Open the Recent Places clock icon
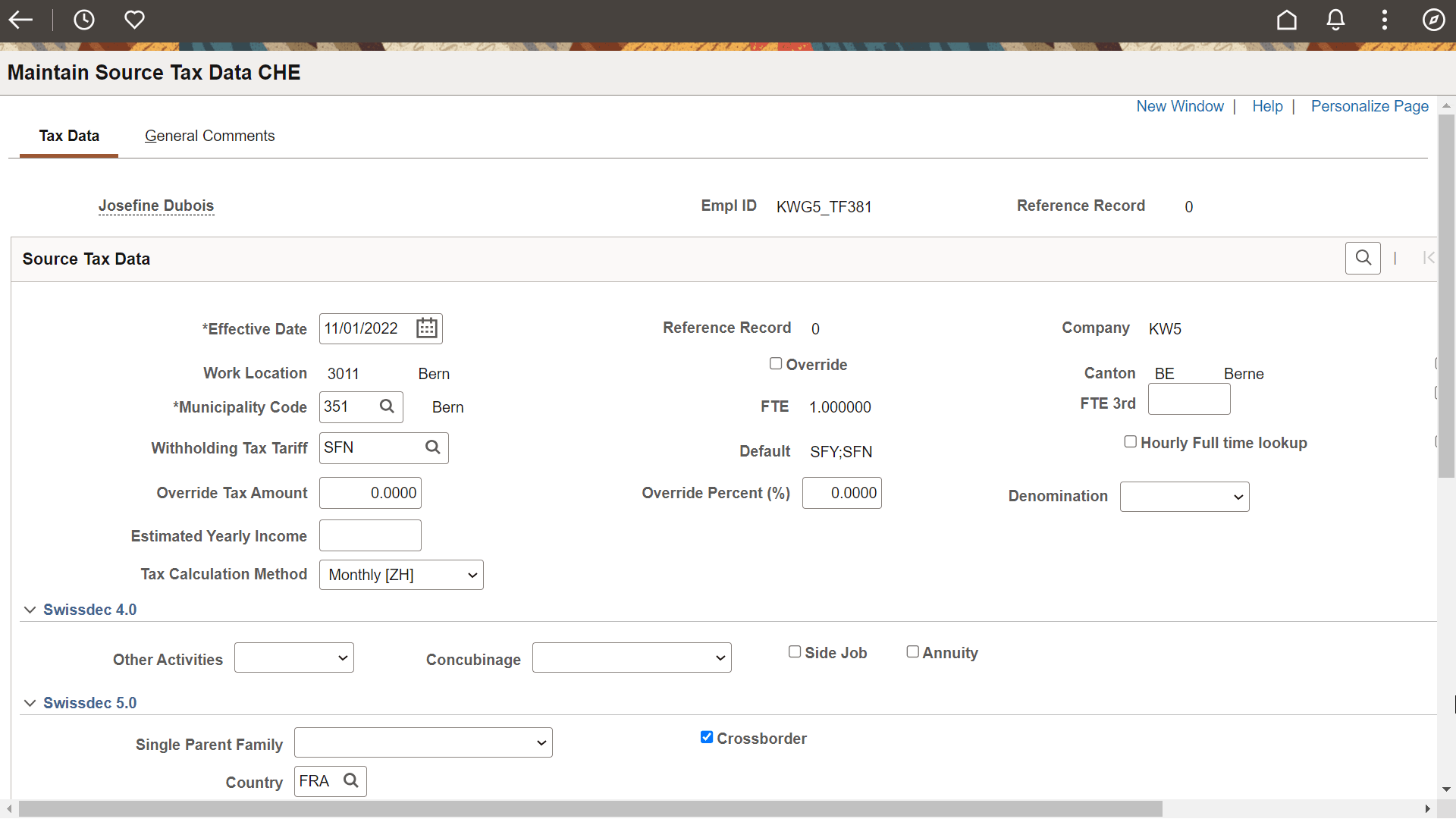Image resolution: width=1456 pixels, height=819 pixels. click(84, 20)
